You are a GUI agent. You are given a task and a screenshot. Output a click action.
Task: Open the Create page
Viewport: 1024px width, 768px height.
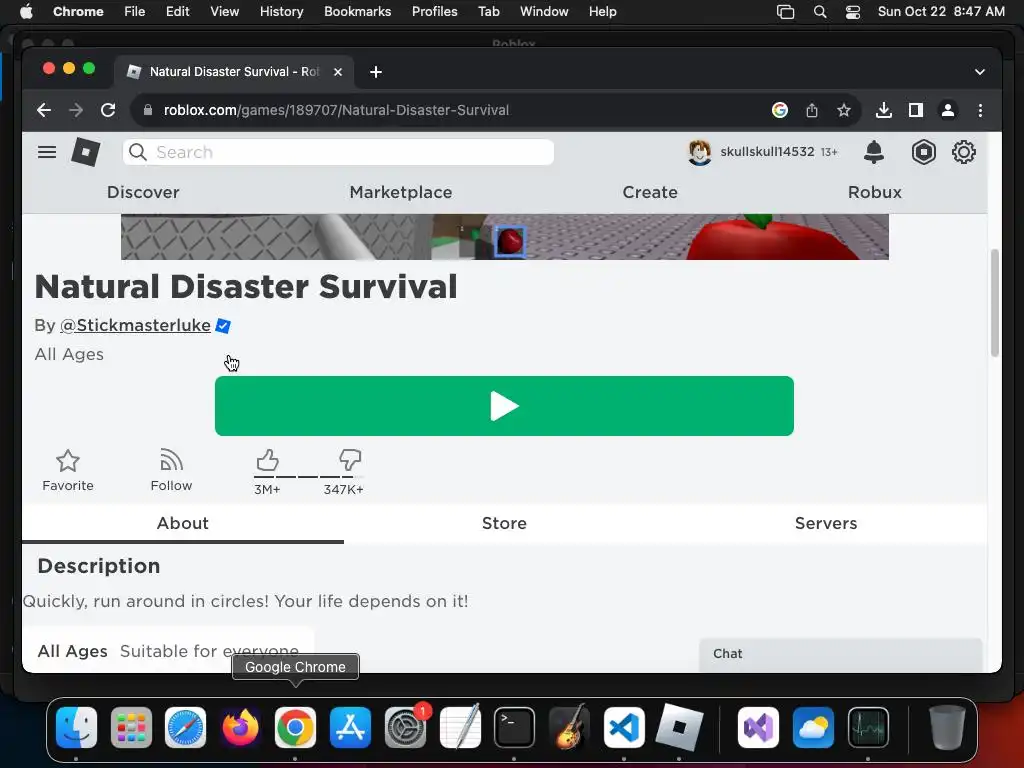pos(650,193)
